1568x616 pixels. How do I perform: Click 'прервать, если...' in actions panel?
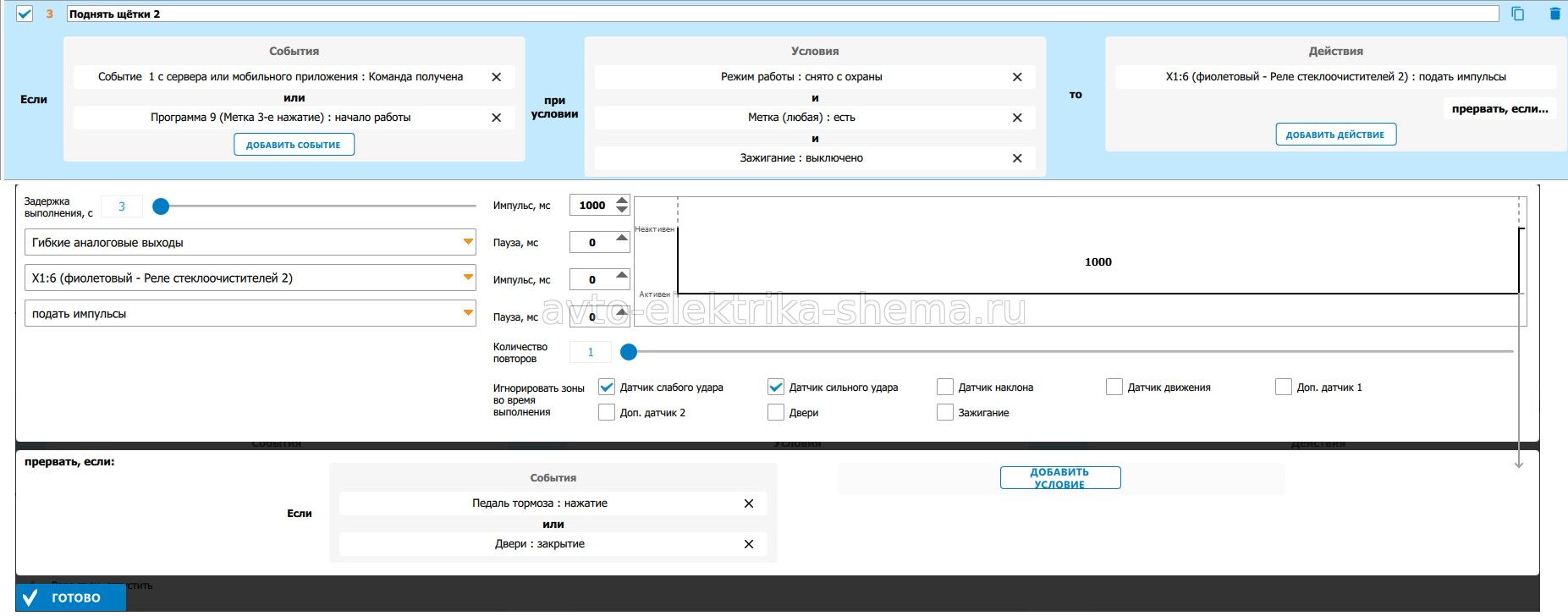click(1499, 108)
